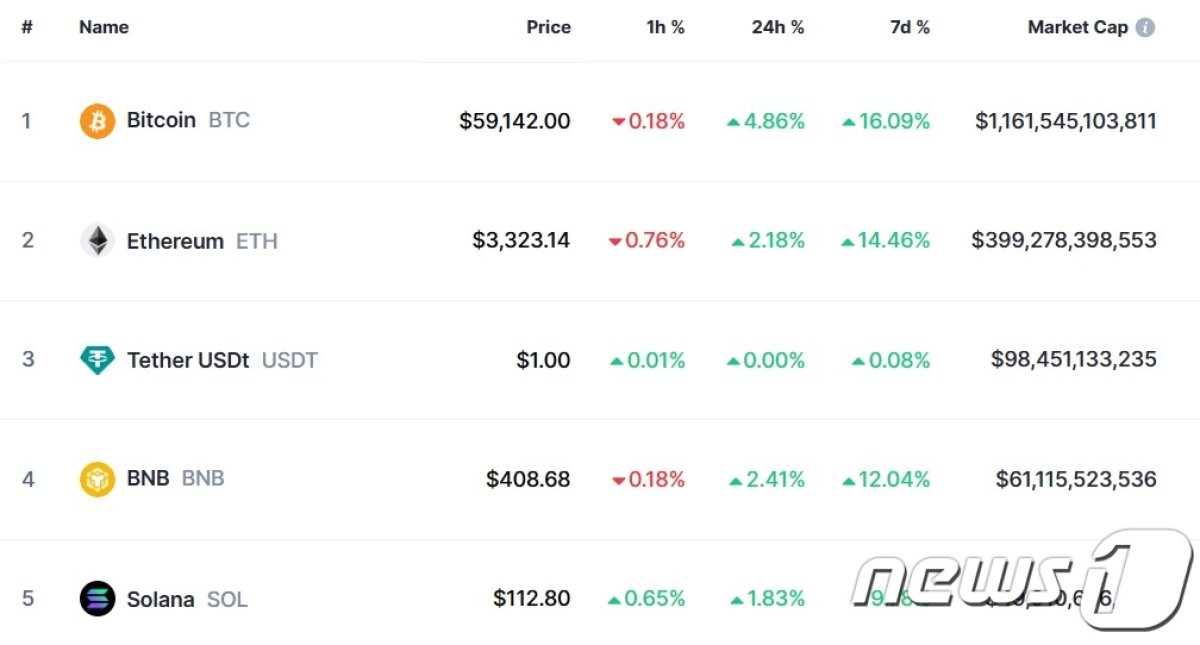Sort coins by Name header
Screen dimensions: 1200x645
pos(104,28)
